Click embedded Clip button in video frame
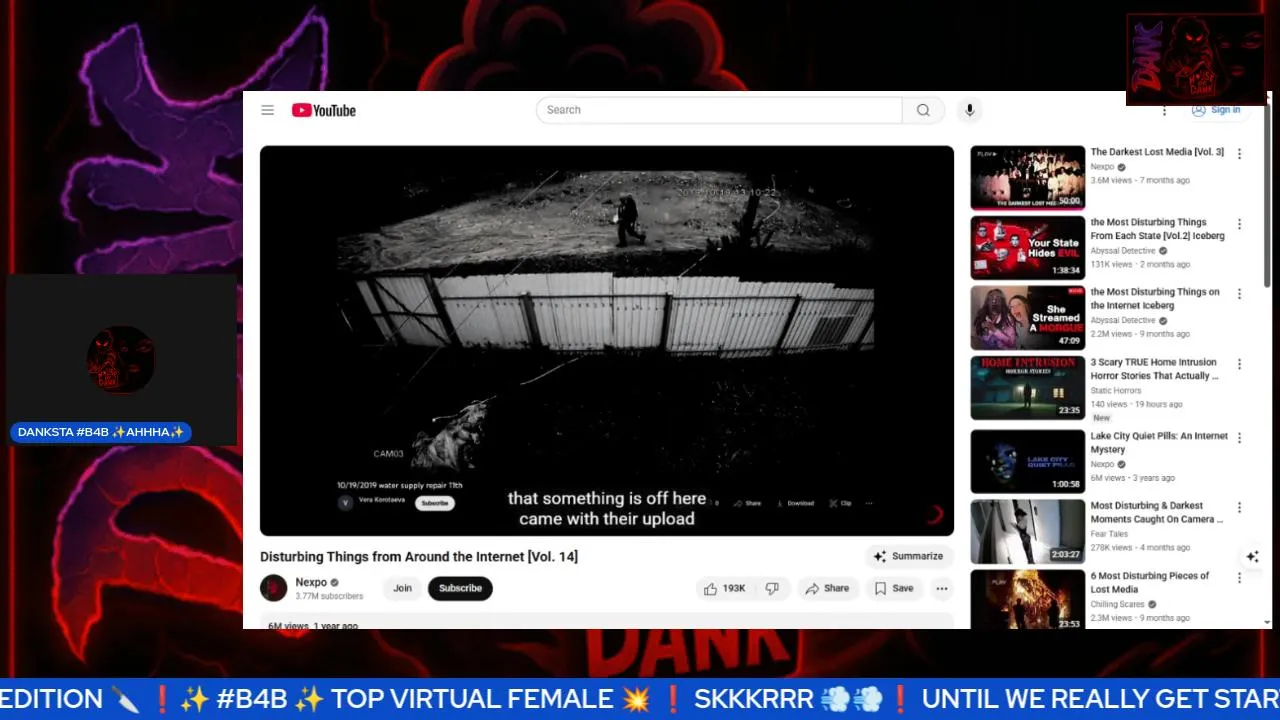The width and height of the screenshot is (1280, 720). tap(841, 503)
